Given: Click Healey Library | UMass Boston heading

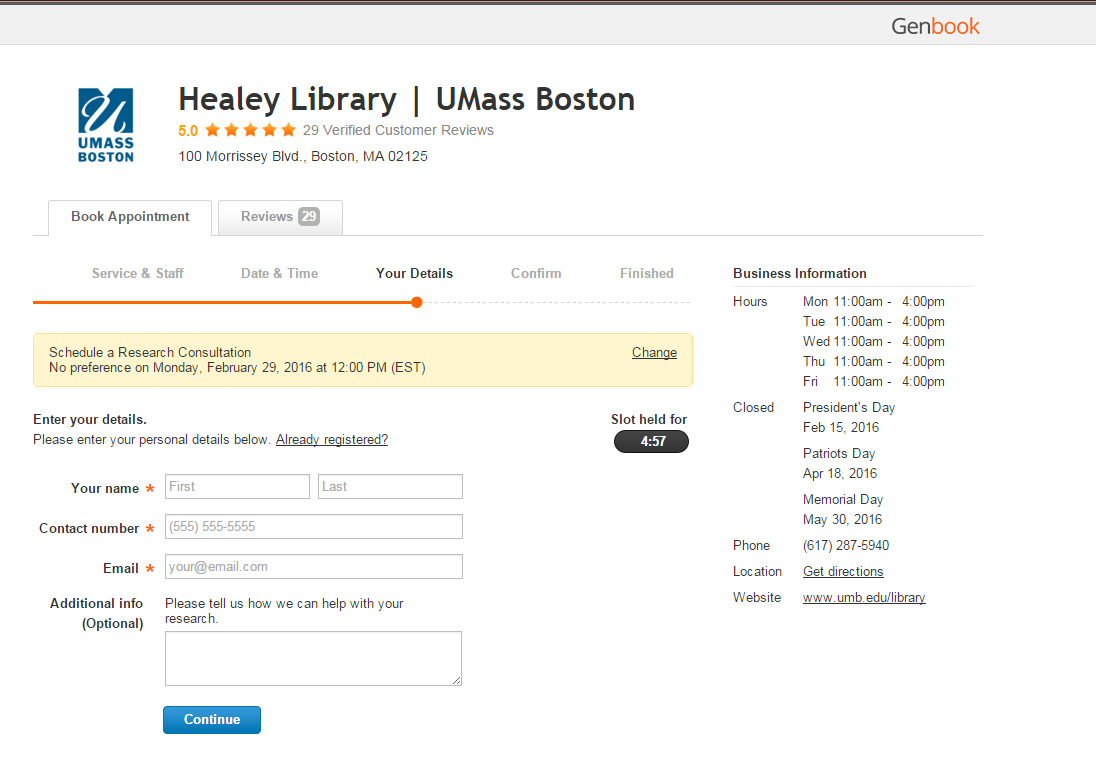Looking at the screenshot, I should pyautogui.click(x=407, y=99).
